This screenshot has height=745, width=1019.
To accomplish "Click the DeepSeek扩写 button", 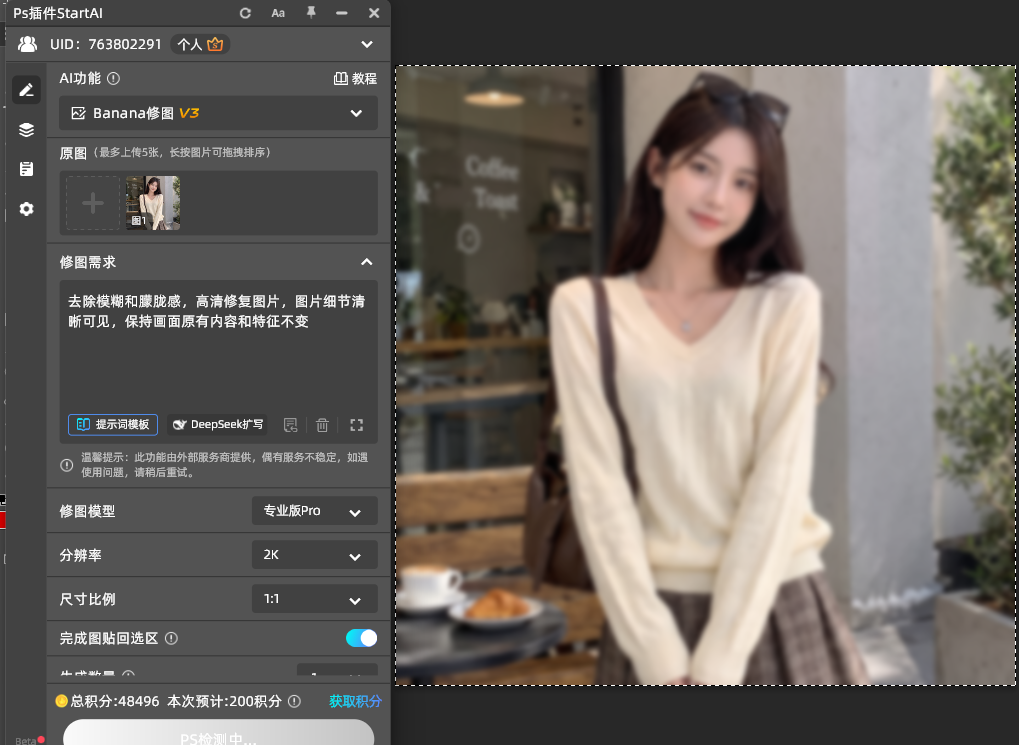I will 217,425.
